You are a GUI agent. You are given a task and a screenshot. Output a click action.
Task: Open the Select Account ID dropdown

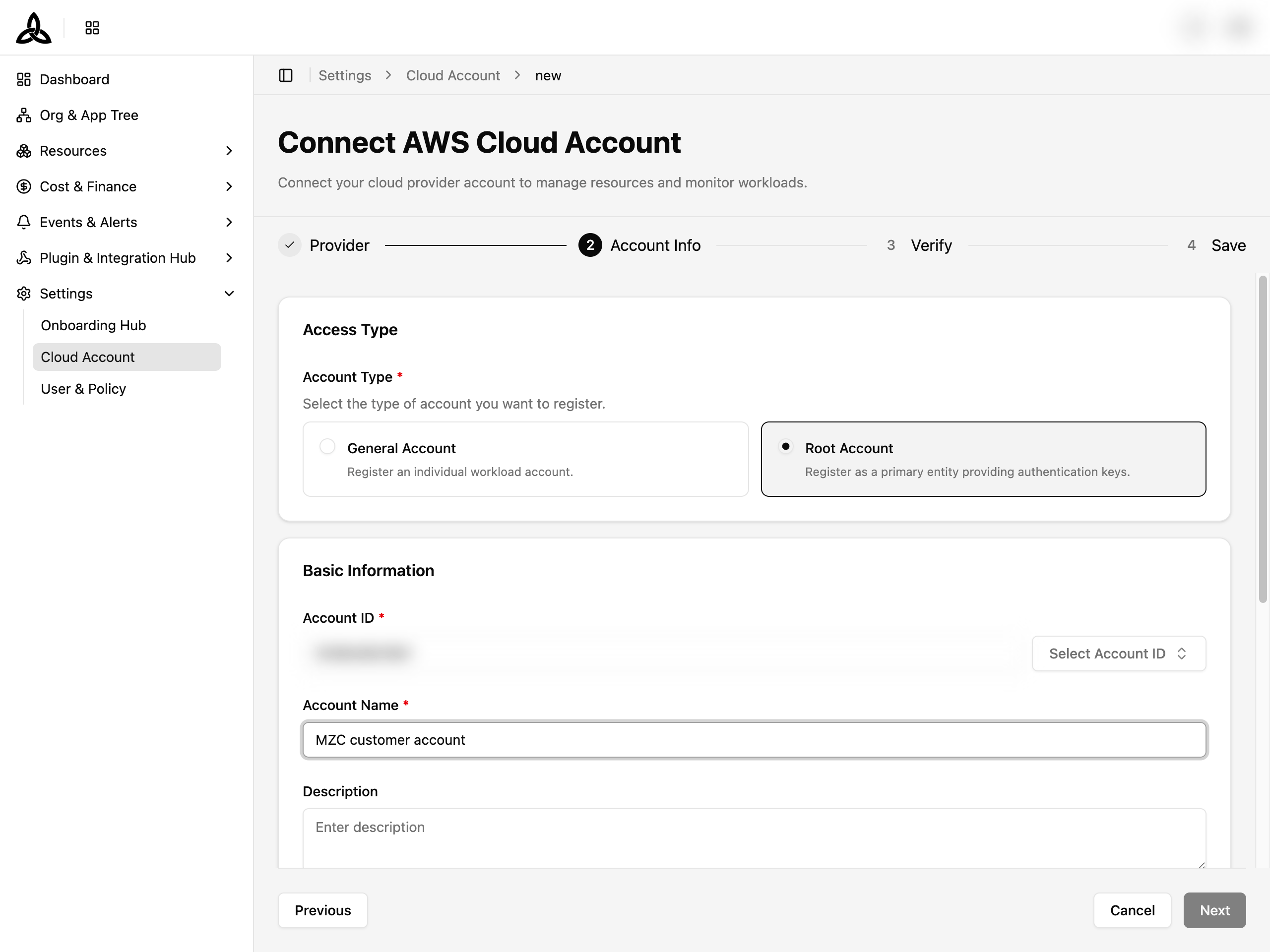pyautogui.click(x=1118, y=653)
